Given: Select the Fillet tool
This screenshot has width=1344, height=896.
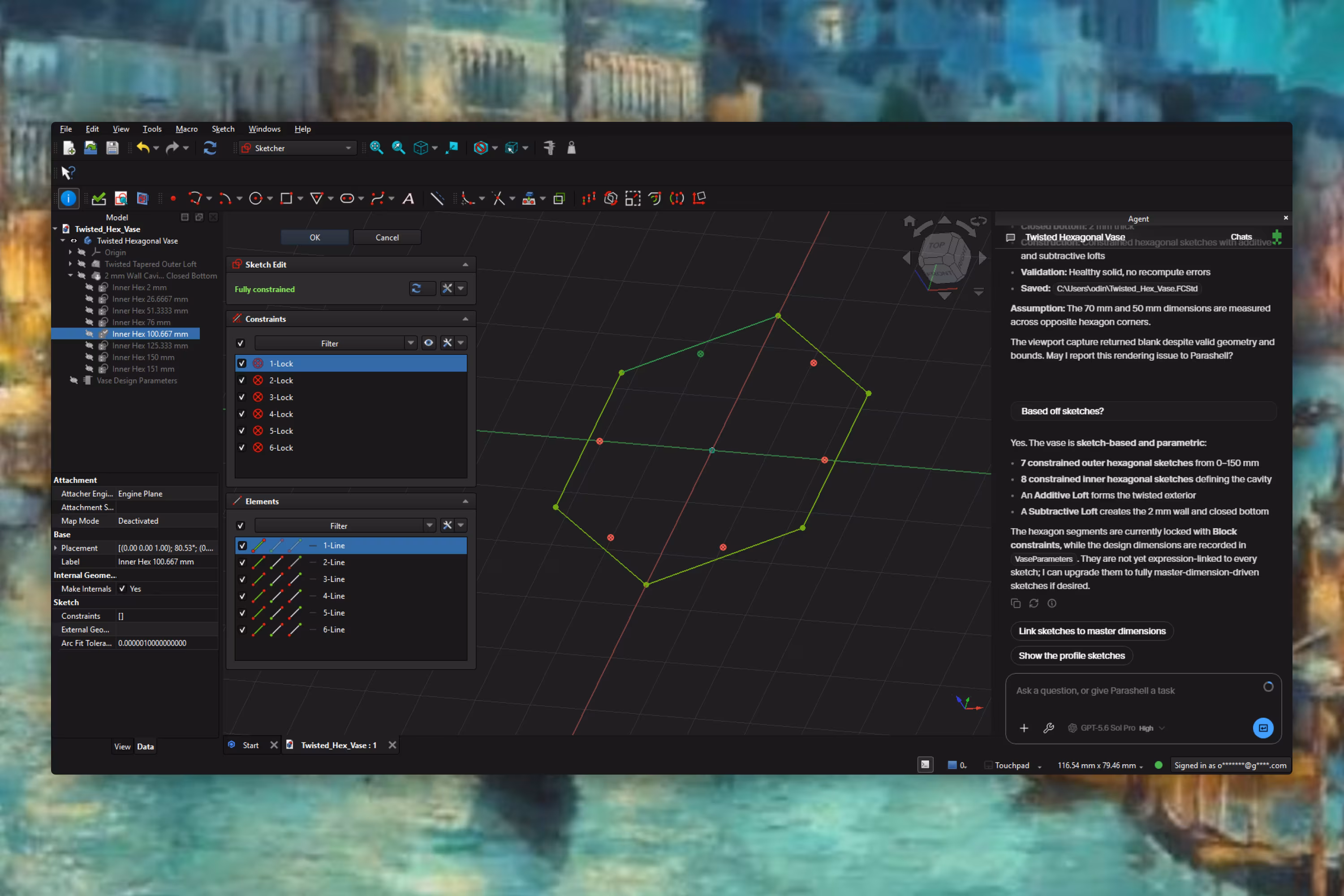Looking at the screenshot, I should coord(468,198).
